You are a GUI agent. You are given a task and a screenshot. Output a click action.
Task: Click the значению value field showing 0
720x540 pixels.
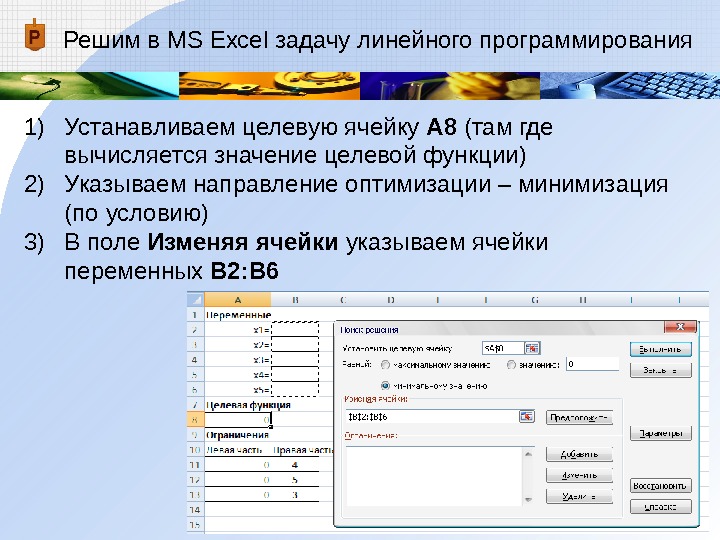[592, 364]
